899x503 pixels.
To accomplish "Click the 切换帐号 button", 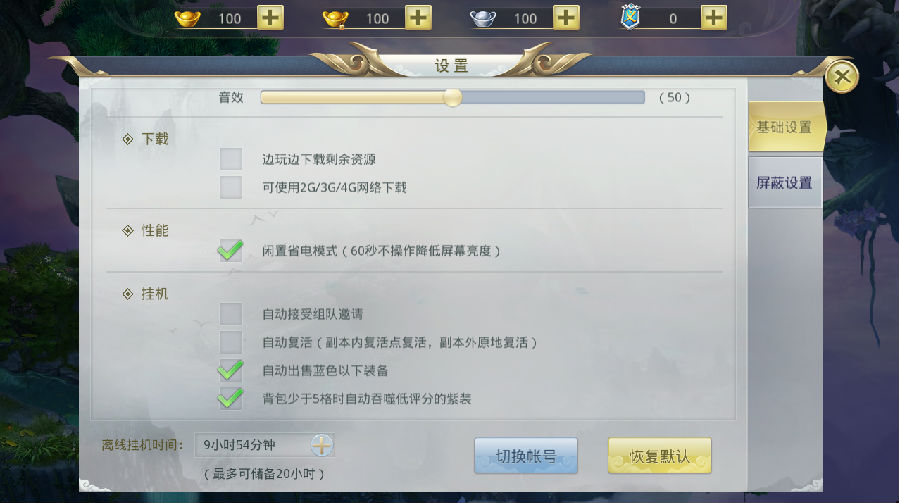I will coord(526,456).
